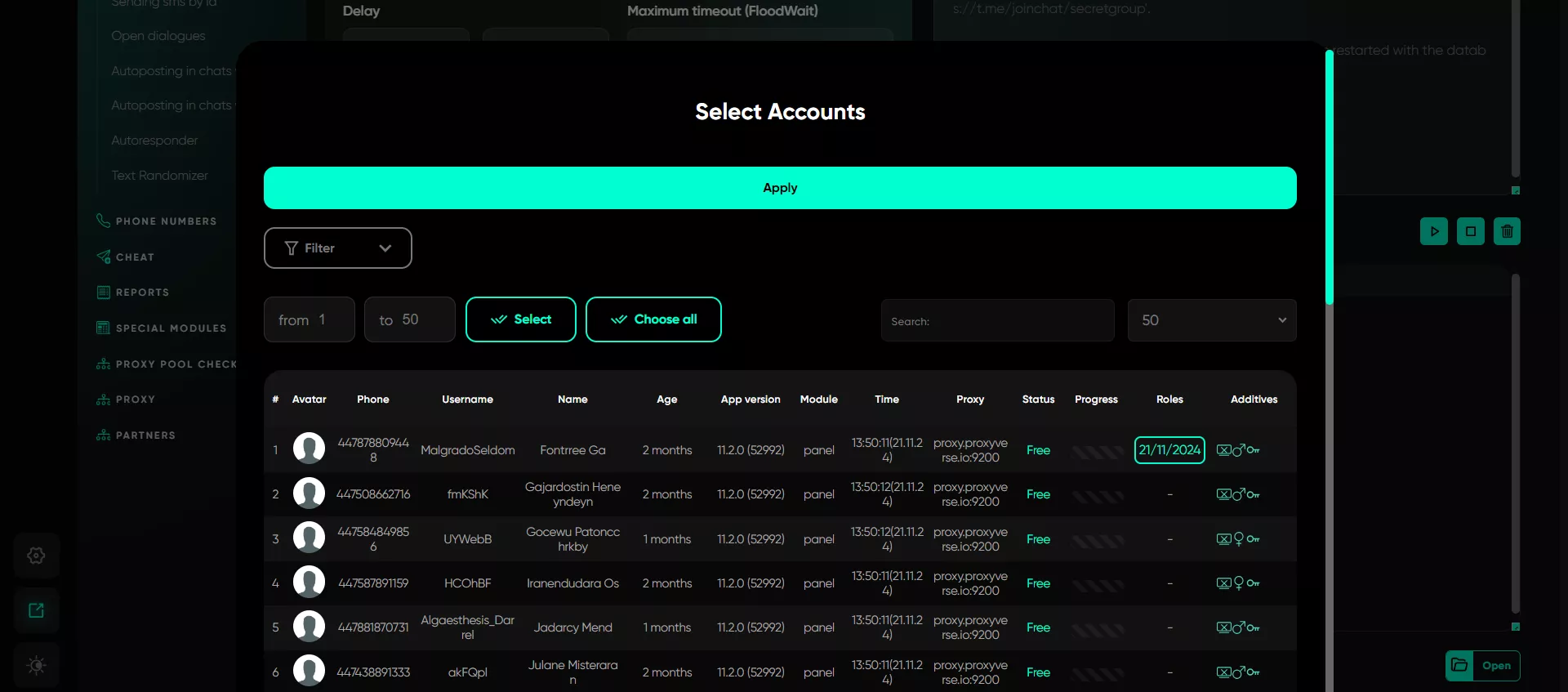Click the Free status for HCOhBF

(x=1038, y=583)
